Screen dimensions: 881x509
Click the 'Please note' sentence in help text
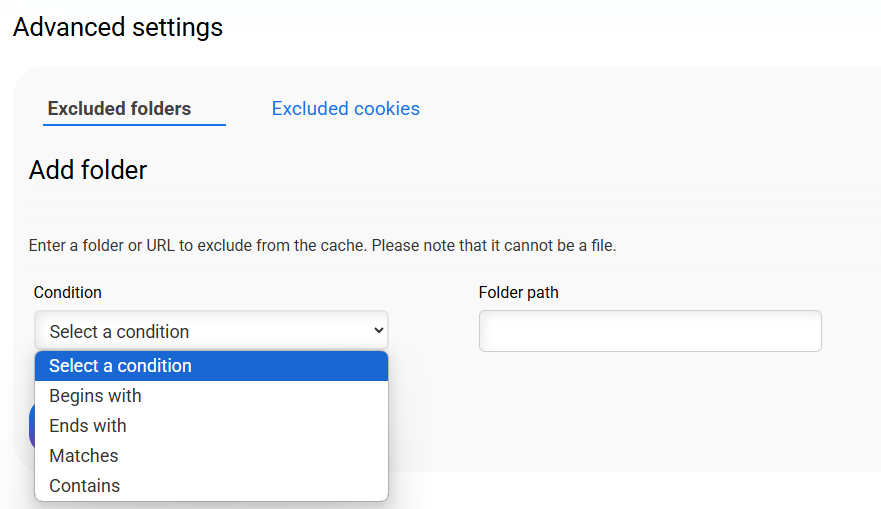(495, 245)
